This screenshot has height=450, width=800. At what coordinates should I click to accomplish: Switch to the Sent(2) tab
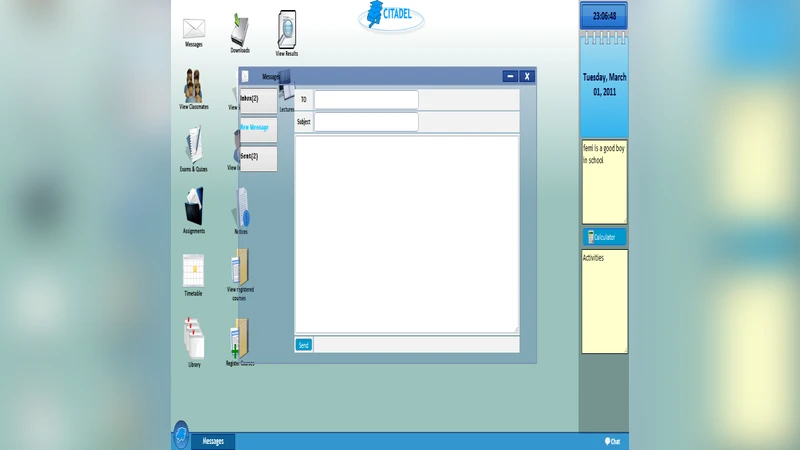point(258,157)
